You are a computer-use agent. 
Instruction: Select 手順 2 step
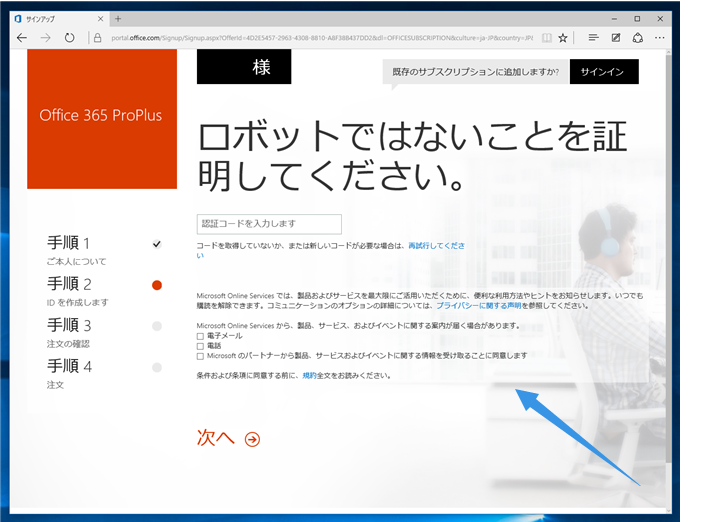[104, 291]
